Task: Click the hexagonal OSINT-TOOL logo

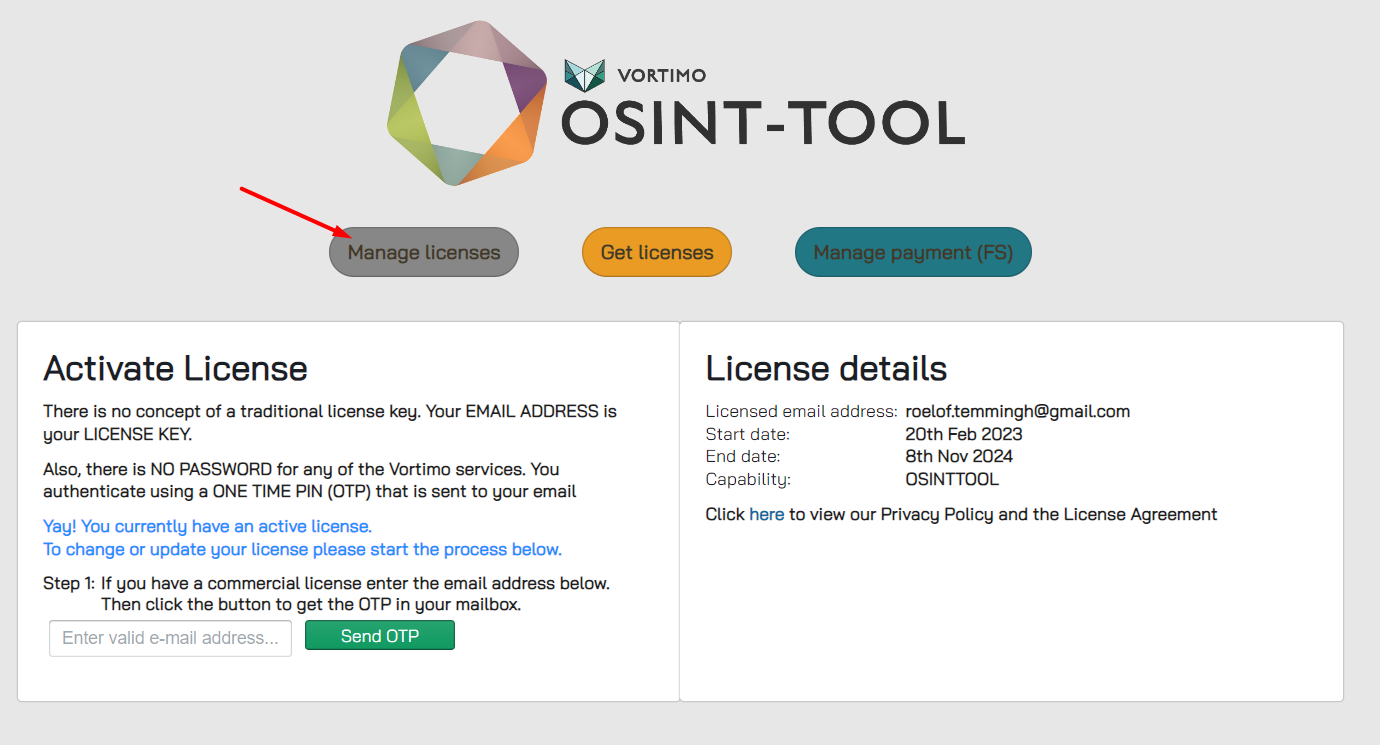Action: pyautogui.click(x=467, y=103)
